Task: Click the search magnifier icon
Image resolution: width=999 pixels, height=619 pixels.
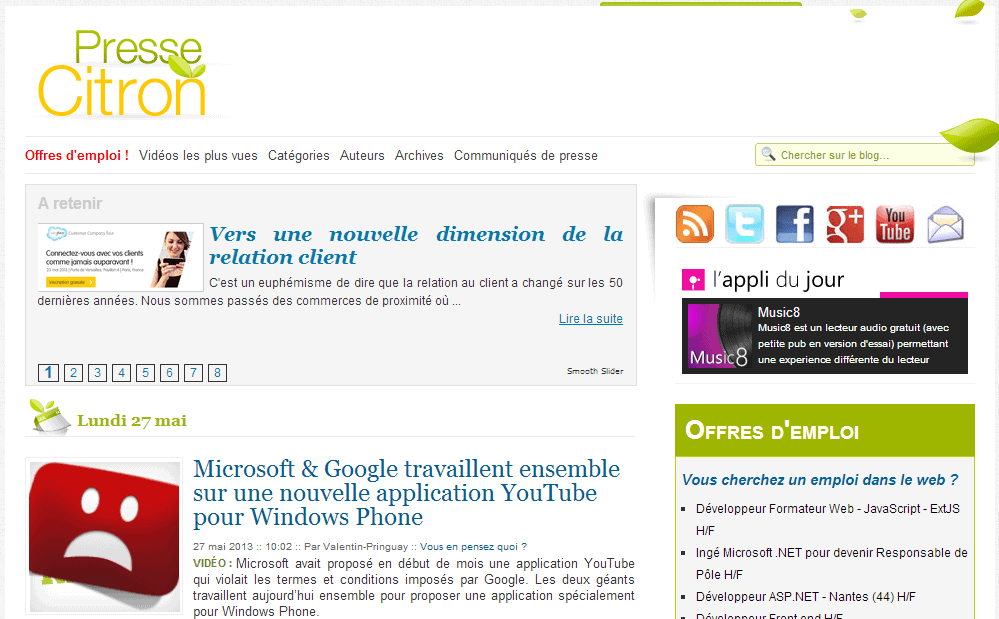Action: pos(768,154)
